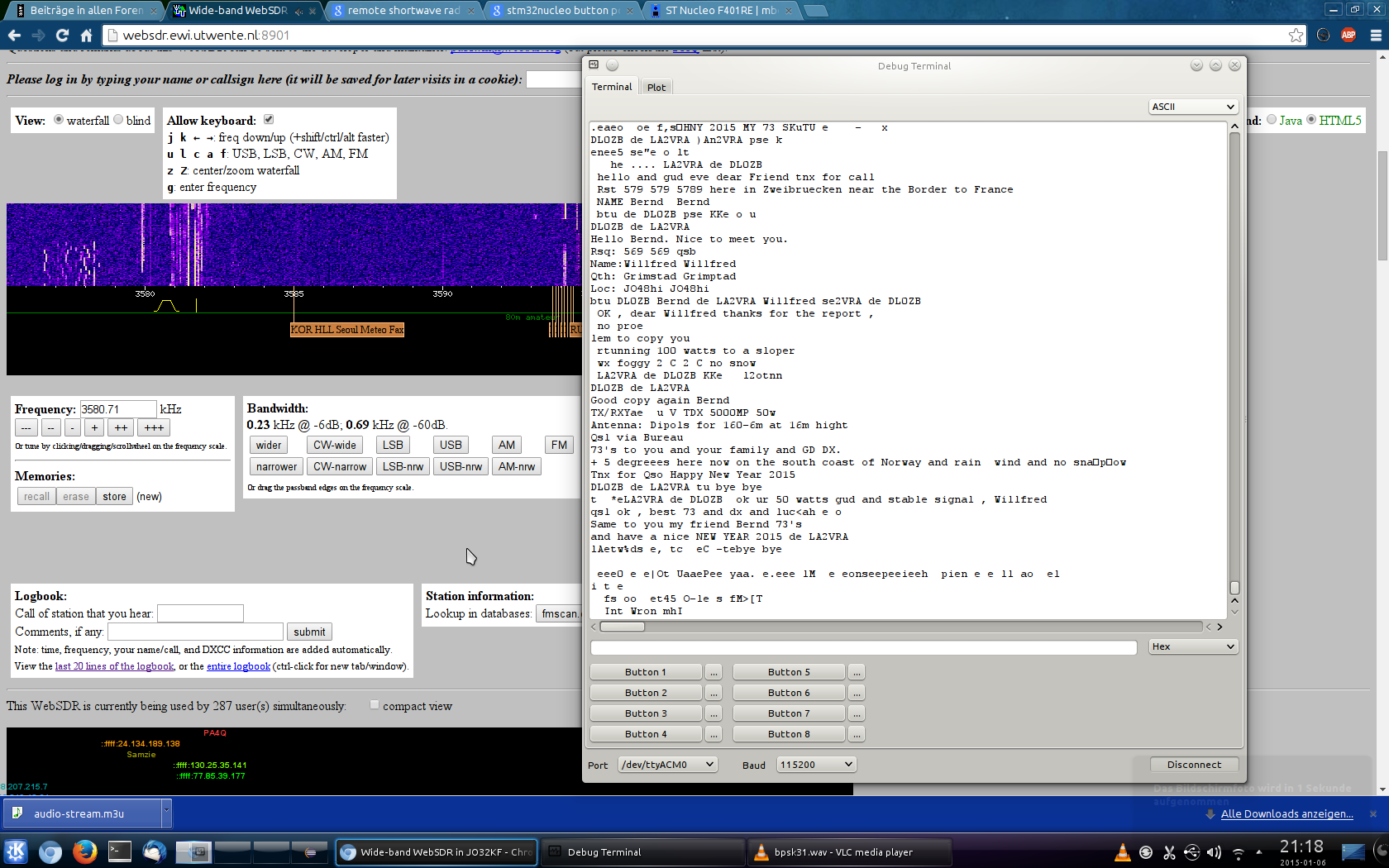Open the Klipper scissors tray icon
Viewport: 1389px width, 868px height.
[x=1169, y=852]
